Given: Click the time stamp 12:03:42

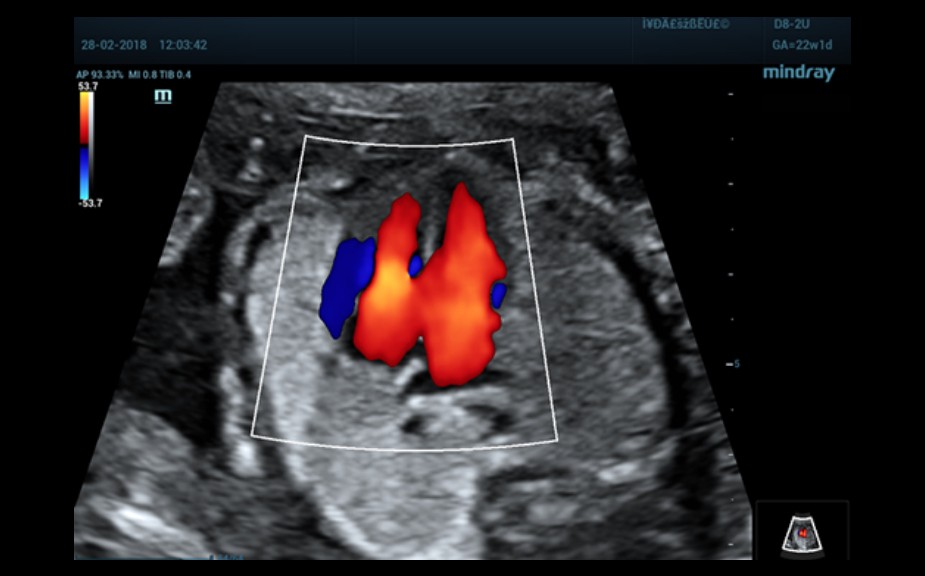Looking at the screenshot, I should (x=182, y=46).
